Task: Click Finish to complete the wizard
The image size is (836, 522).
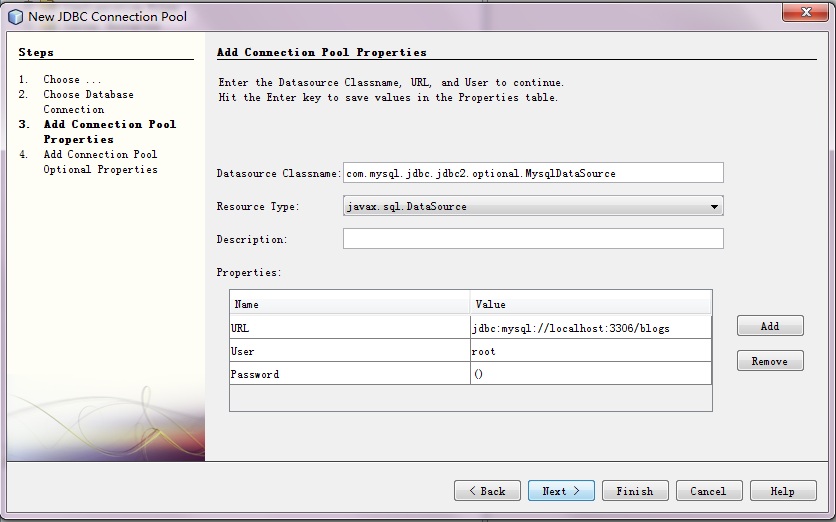Action: [x=635, y=491]
